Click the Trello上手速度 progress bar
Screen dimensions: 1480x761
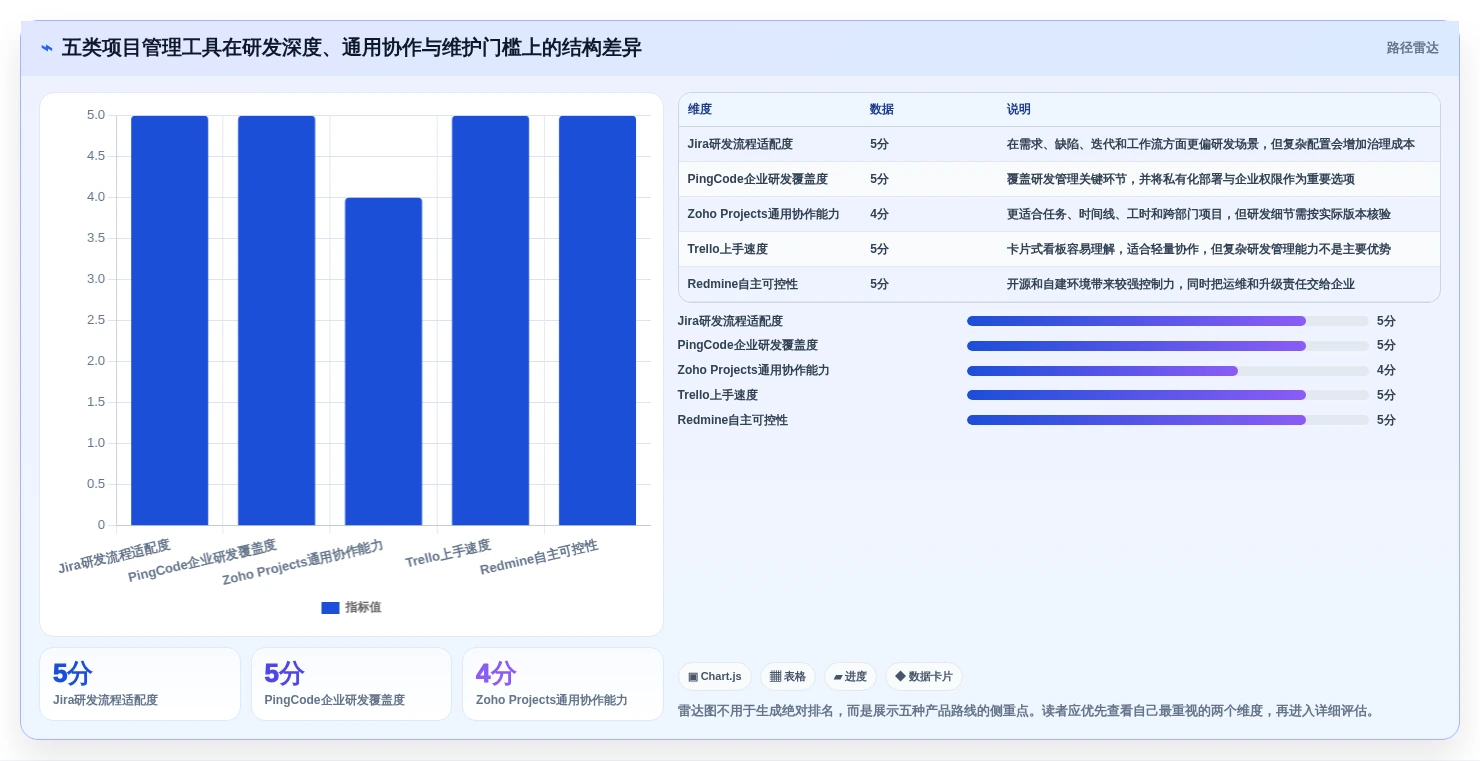[1167, 395]
